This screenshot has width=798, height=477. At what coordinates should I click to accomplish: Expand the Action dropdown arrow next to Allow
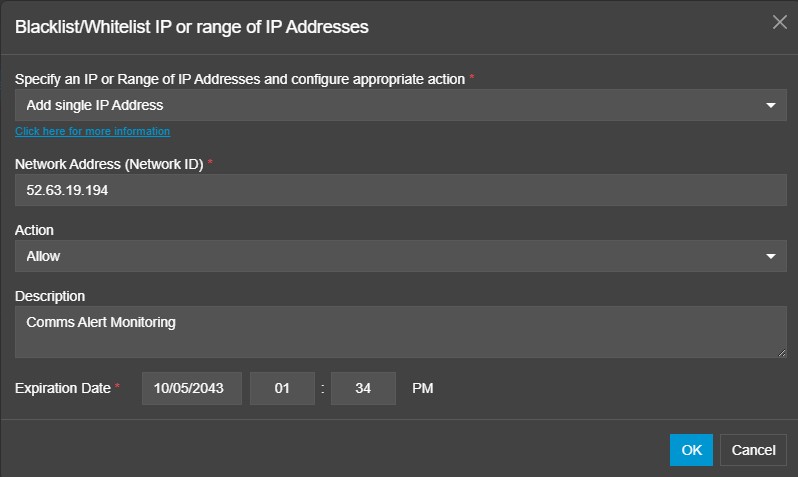(x=771, y=256)
